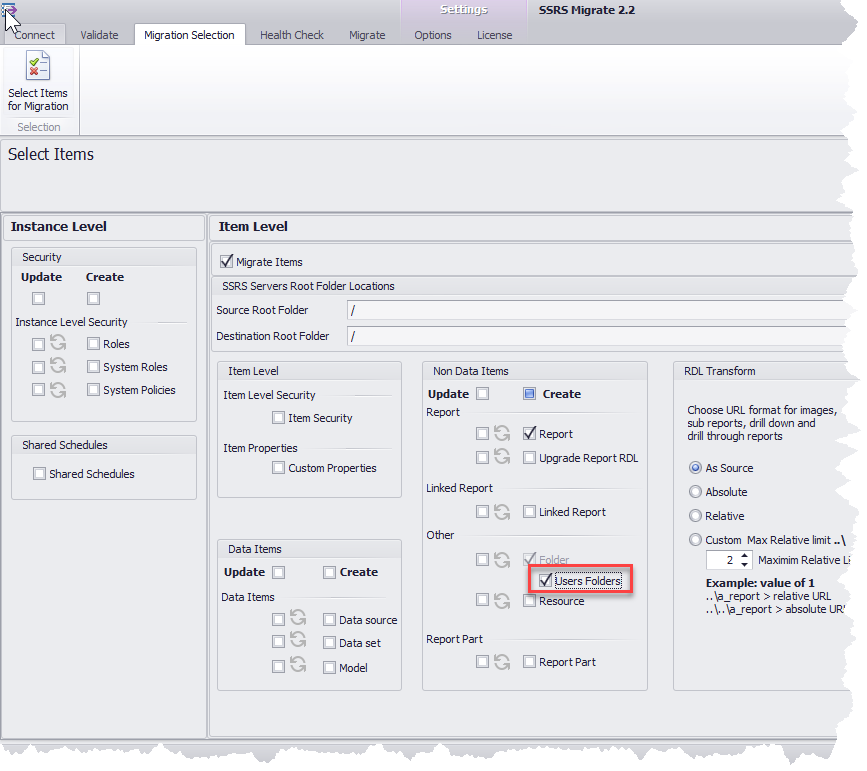Open the application menu icon in the title corner
The width and height of the screenshot is (867, 771).
9,9
